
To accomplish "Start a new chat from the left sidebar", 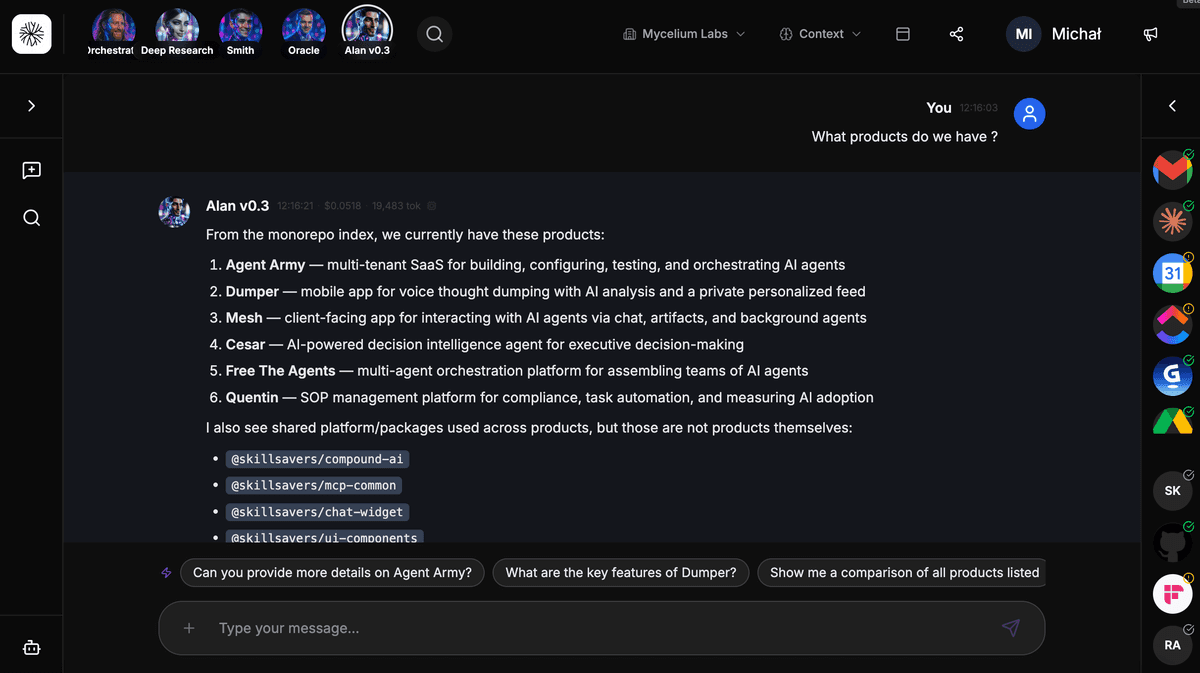I will coord(31,170).
